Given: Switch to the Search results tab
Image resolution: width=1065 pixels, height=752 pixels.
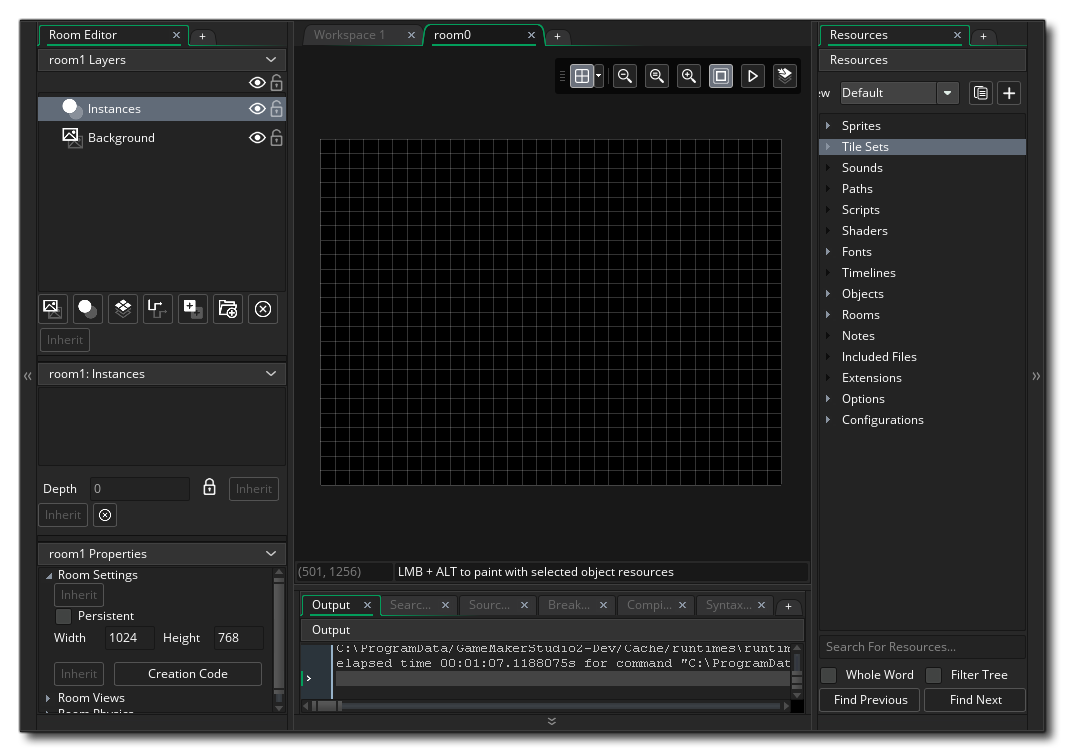Looking at the screenshot, I should click(x=410, y=605).
